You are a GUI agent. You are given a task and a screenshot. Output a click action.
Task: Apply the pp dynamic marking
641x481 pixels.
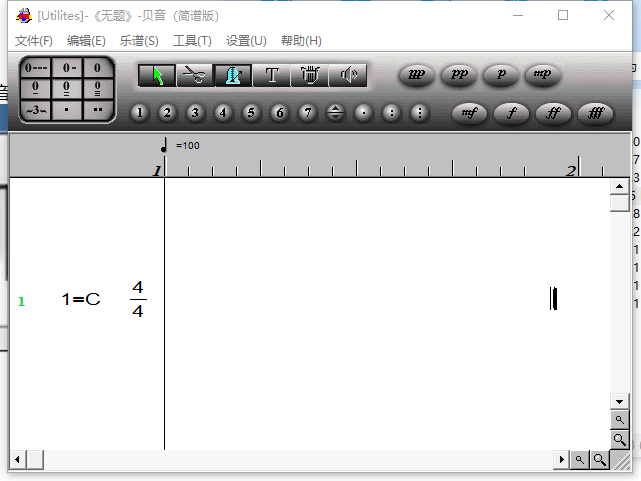coord(459,75)
